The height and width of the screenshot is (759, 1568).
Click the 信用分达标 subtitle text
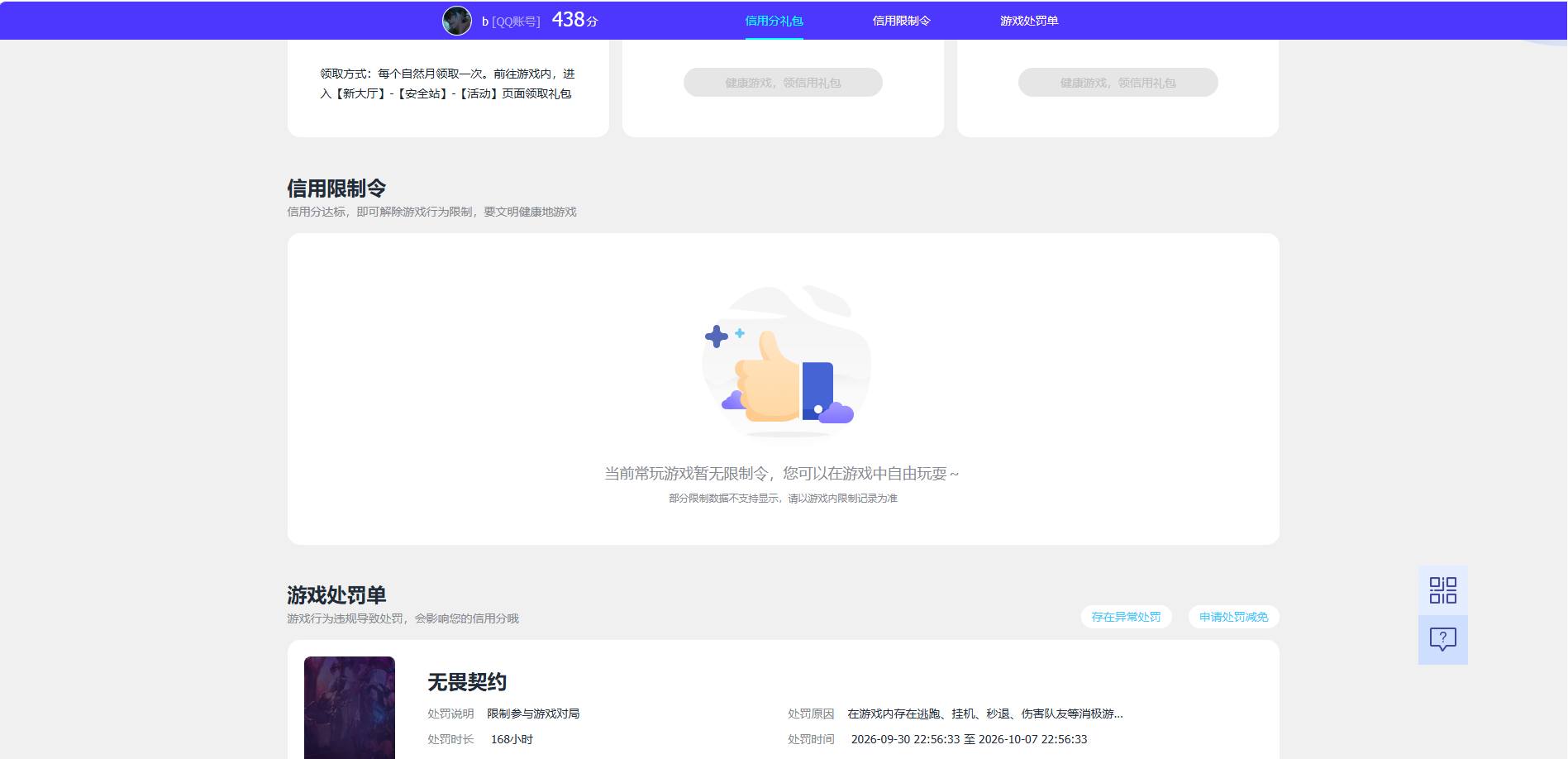click(431, 212)
